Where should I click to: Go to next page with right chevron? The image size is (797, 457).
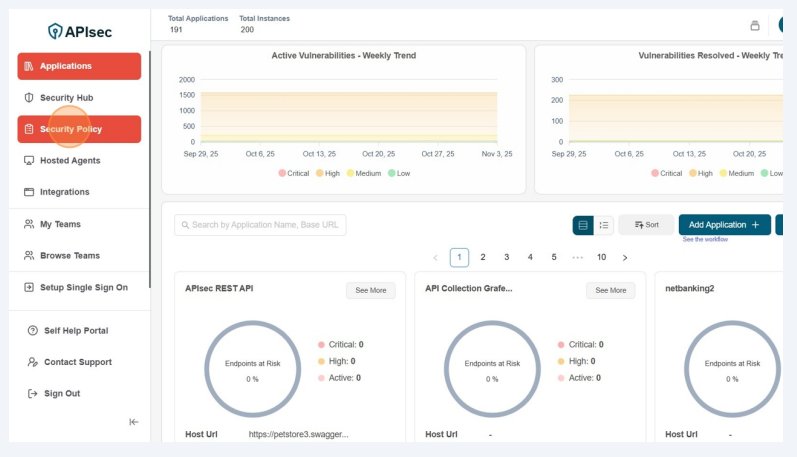tap(625, 257)
